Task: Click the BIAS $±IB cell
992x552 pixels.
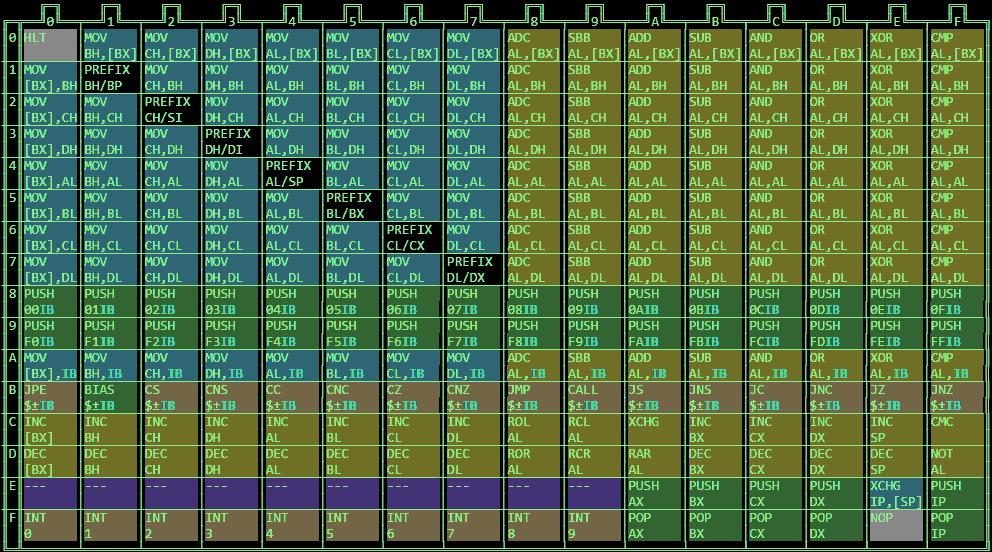Action: [x=111, y=397]
